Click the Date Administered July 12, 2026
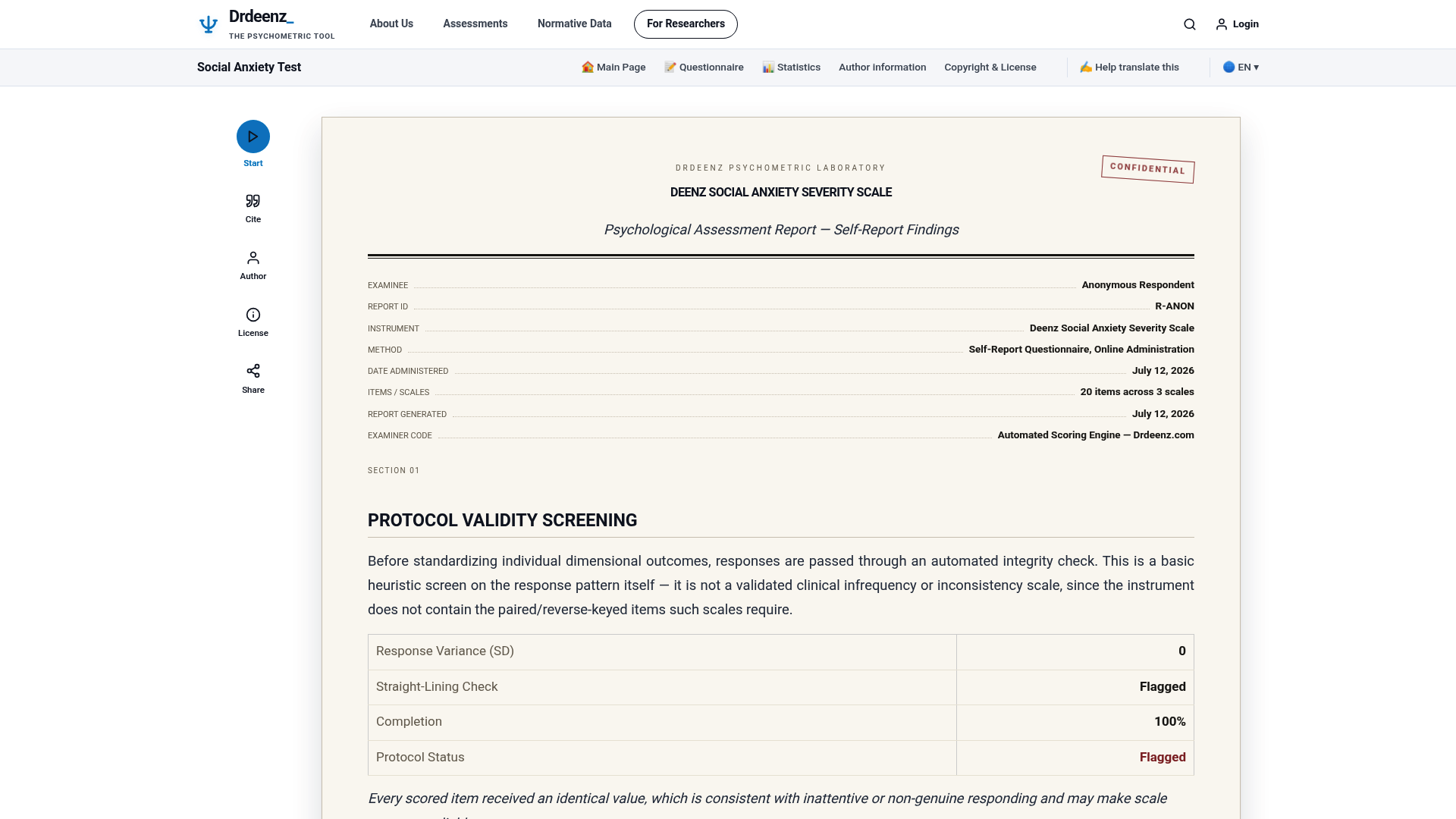This screenshot has width=1456, height=819. tap(1163, 371)
